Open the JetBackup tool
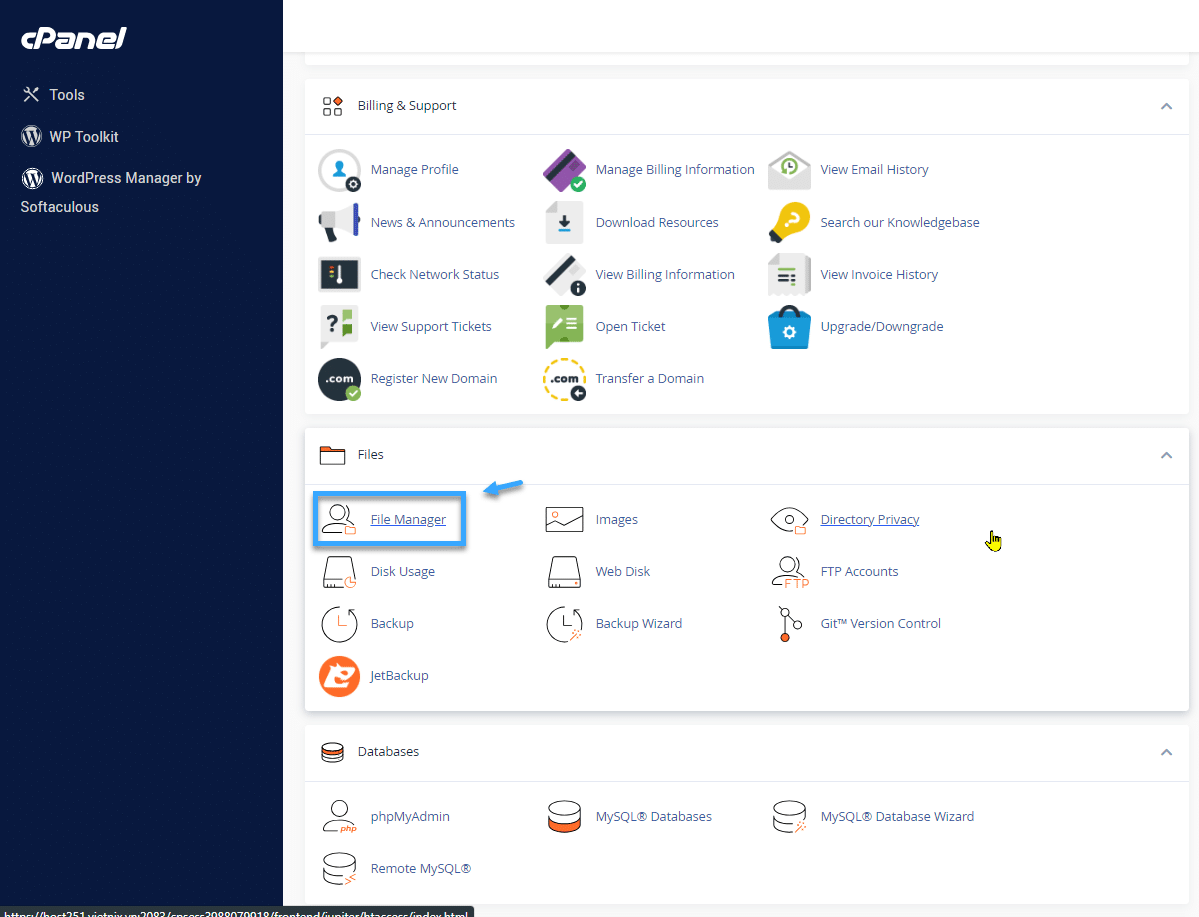This screenshot has height=917, width=1199. 399,675
